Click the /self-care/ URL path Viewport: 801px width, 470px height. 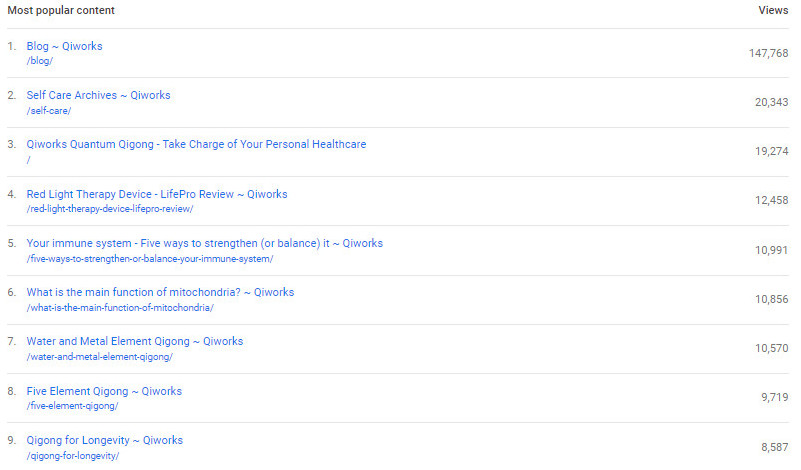pos(49,110)
